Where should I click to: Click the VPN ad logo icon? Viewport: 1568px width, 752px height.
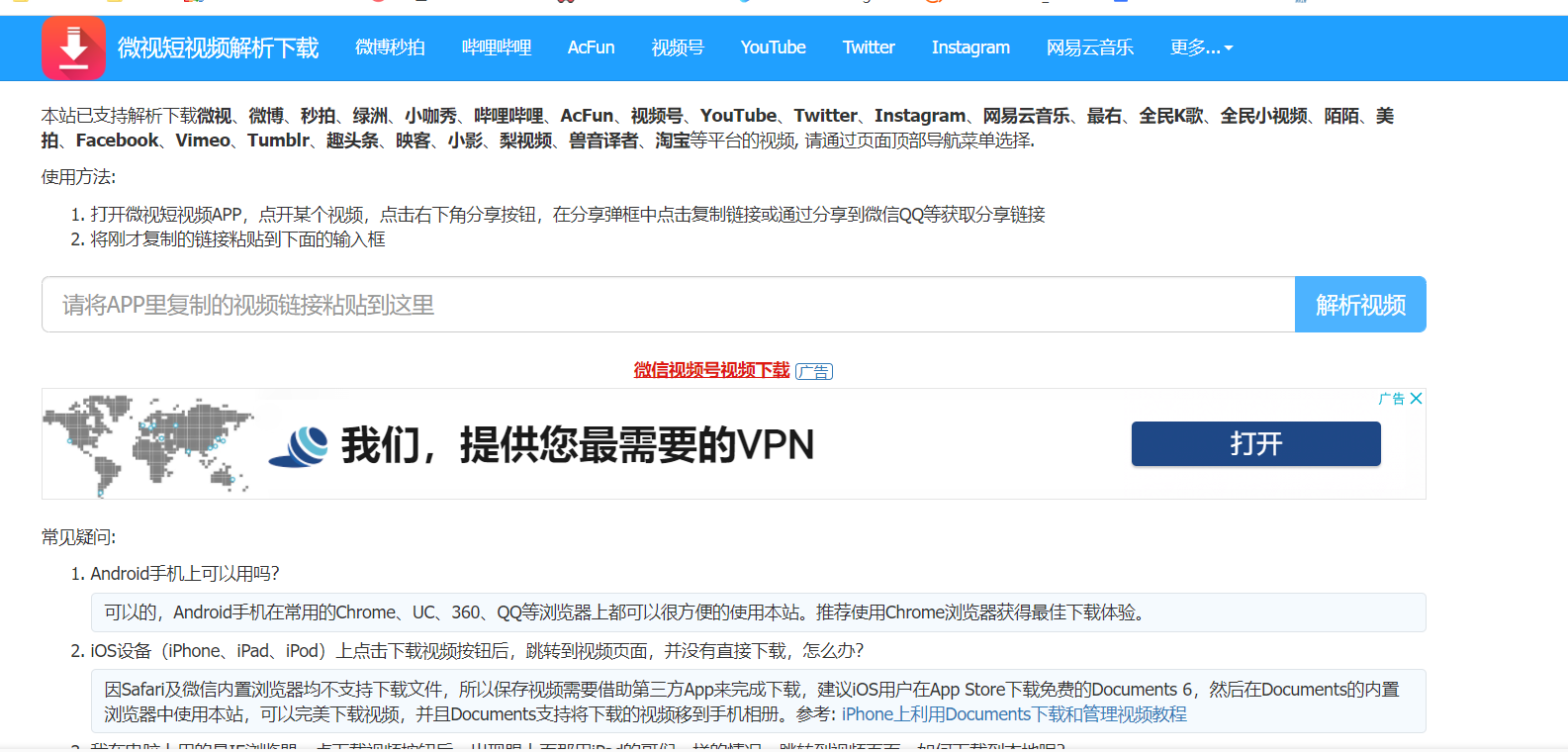[299, 445]
